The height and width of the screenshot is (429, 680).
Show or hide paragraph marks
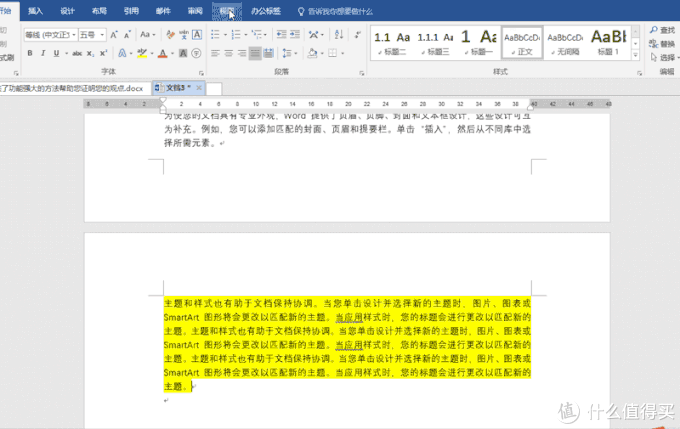pyautogui.click(x=357, y=34)
